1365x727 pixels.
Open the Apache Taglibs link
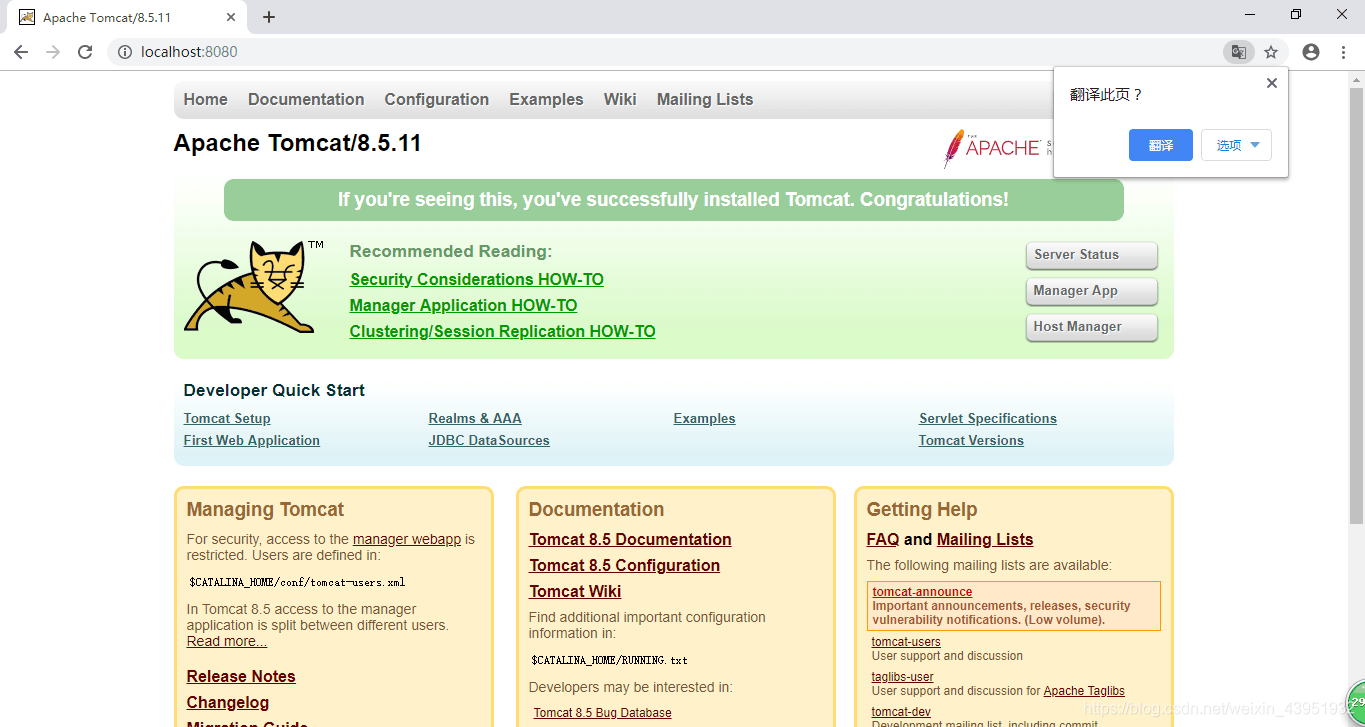click(x=1084, y=691)
